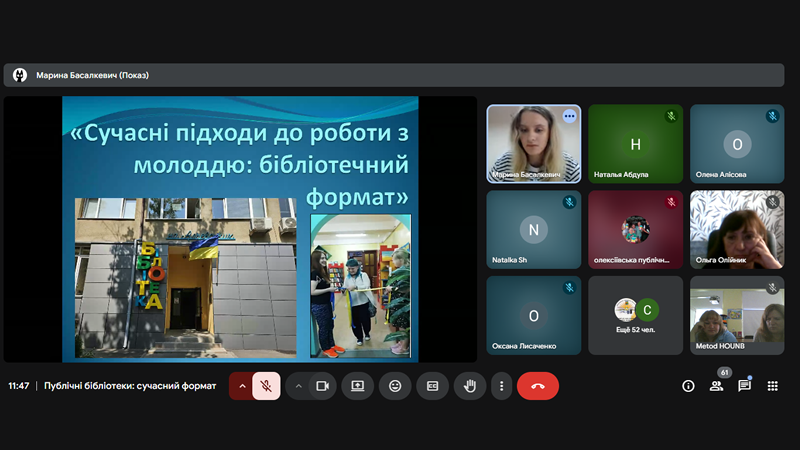Click the presenter avatar icon in banner
Viewport: 800px width, 450px height.
click(20, 76)
